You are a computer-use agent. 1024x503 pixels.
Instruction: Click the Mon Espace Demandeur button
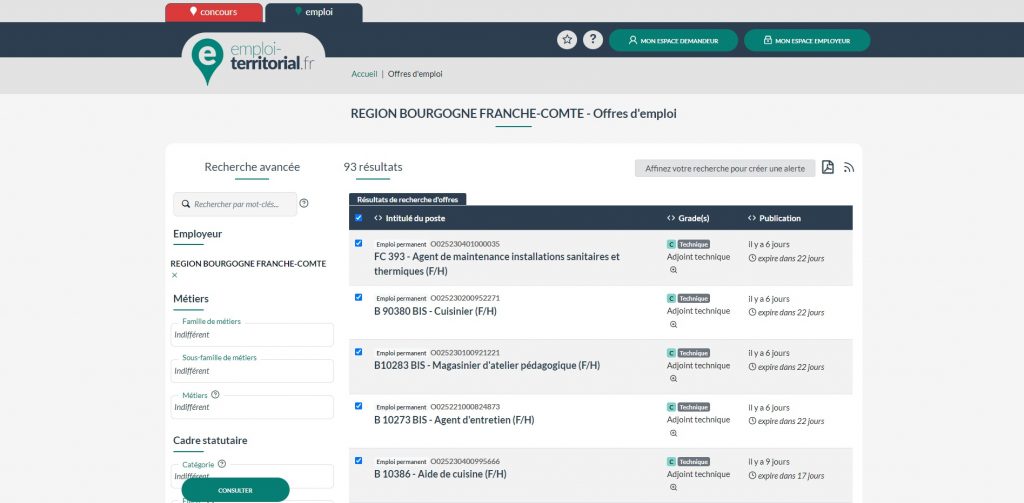point(673,41)
